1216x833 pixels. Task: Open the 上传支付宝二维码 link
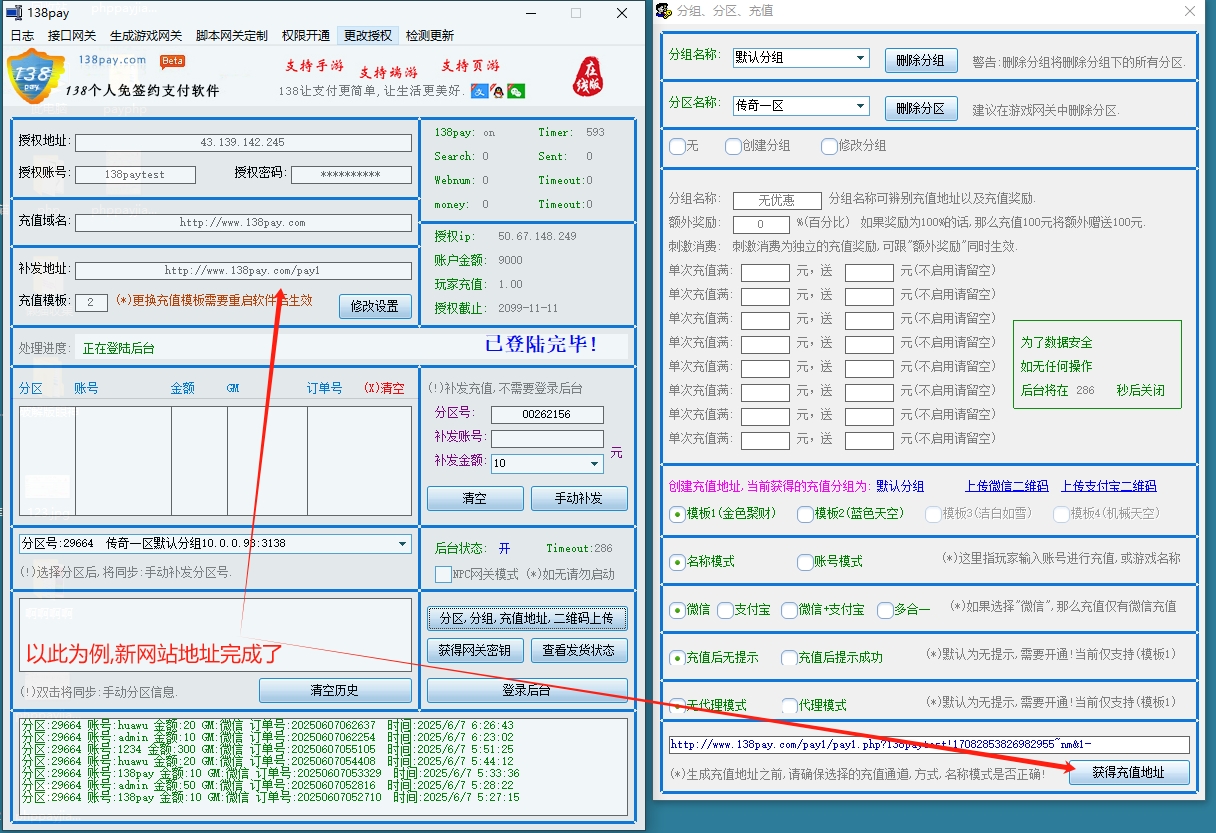[1109, 486]
